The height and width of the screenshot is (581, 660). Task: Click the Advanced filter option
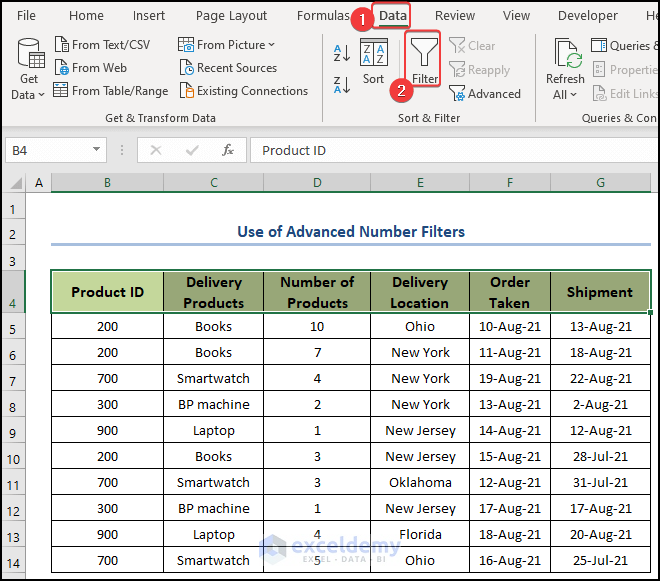point(485,94)
